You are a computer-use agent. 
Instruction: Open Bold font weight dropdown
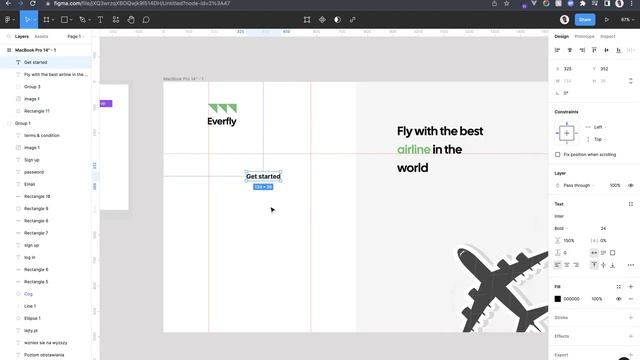pos(561,229)
